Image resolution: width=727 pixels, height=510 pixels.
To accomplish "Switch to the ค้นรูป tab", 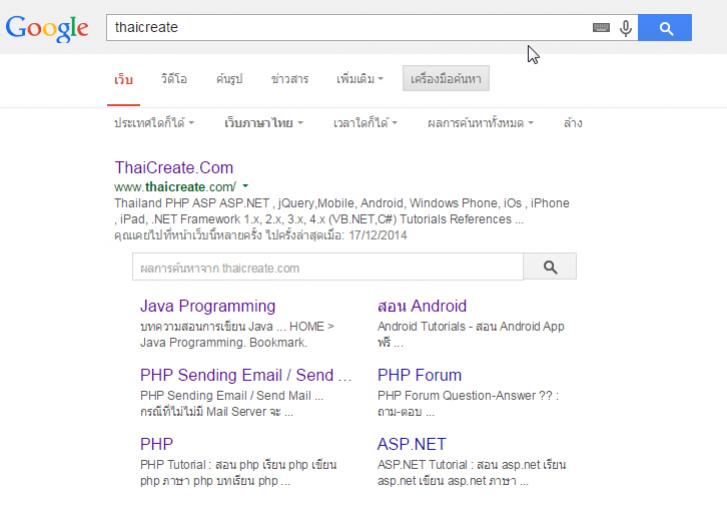I will point(229,79).
